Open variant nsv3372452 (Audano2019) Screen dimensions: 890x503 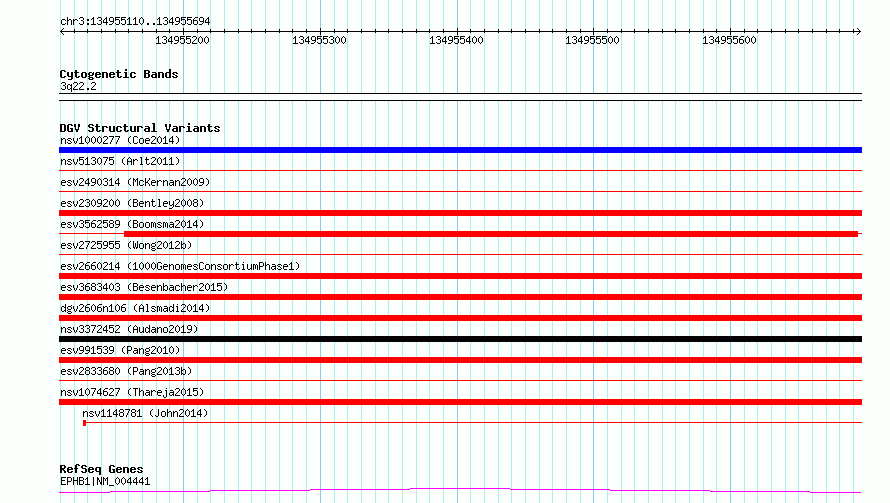(x=129, y=329)
